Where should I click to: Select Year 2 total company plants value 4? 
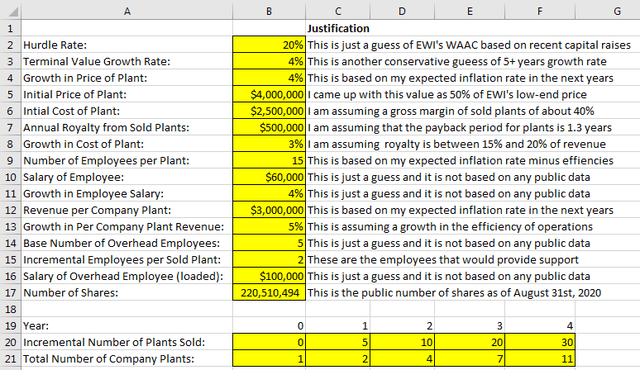402,359
